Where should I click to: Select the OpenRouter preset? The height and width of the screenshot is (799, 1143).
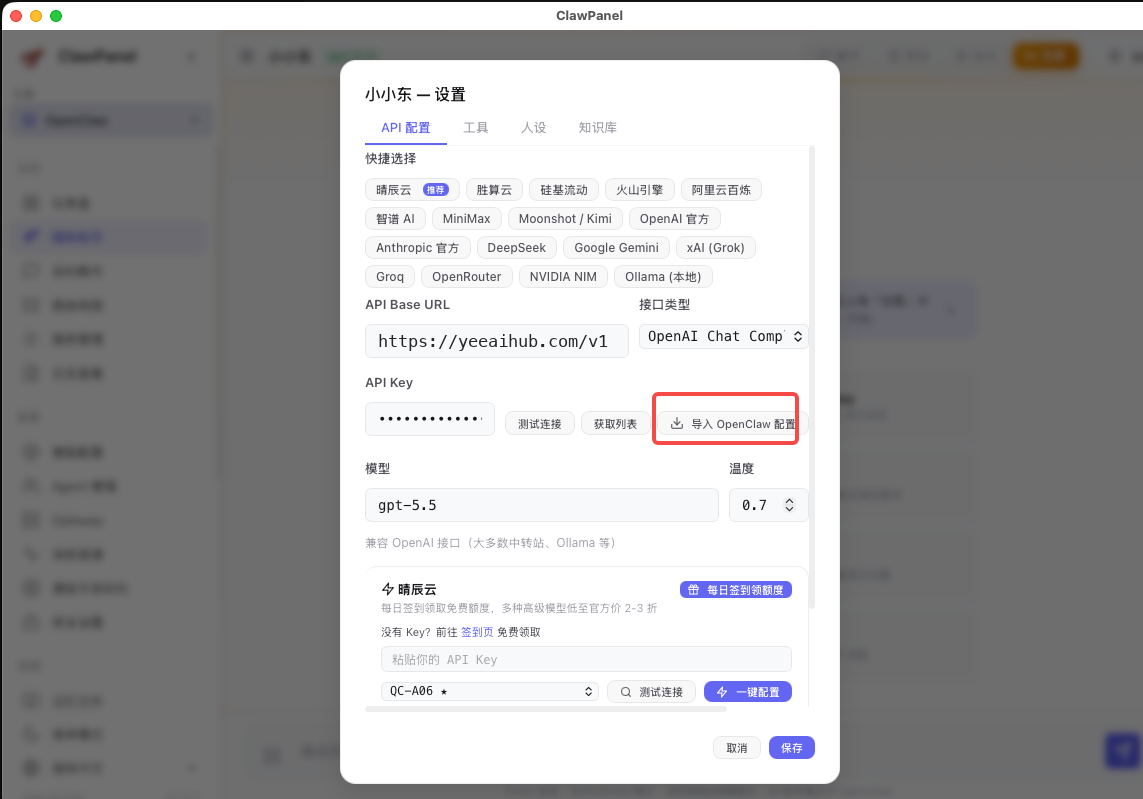click(467, 277)
